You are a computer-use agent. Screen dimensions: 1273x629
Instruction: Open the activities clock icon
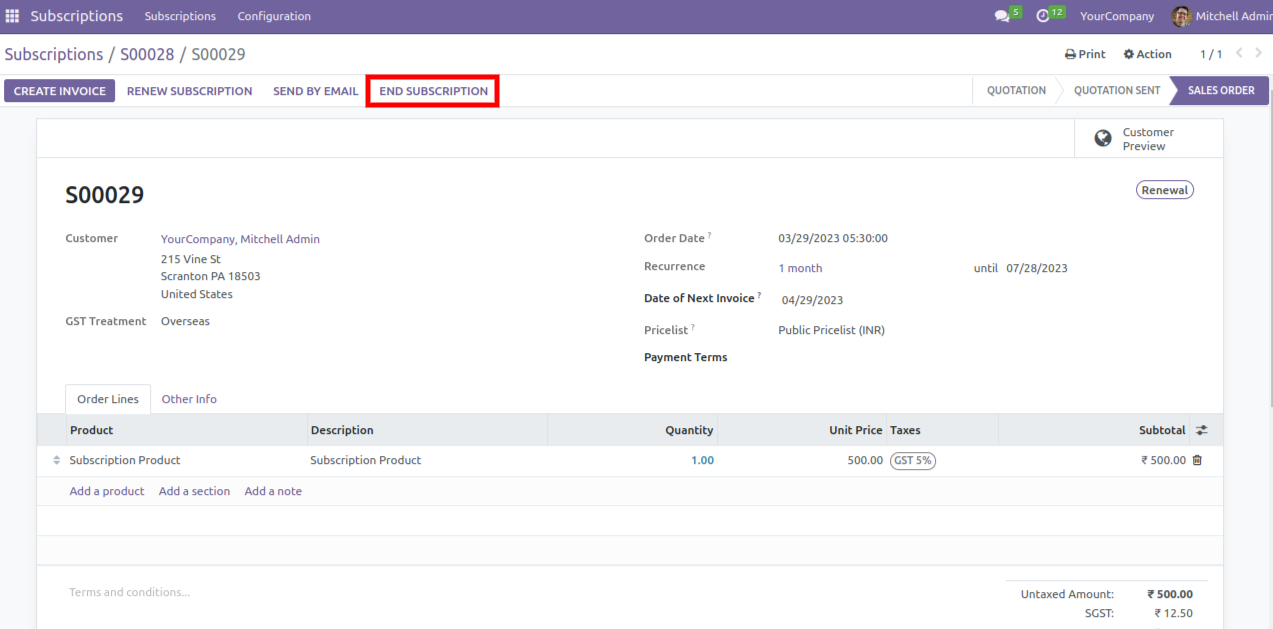coord(1043,16)
